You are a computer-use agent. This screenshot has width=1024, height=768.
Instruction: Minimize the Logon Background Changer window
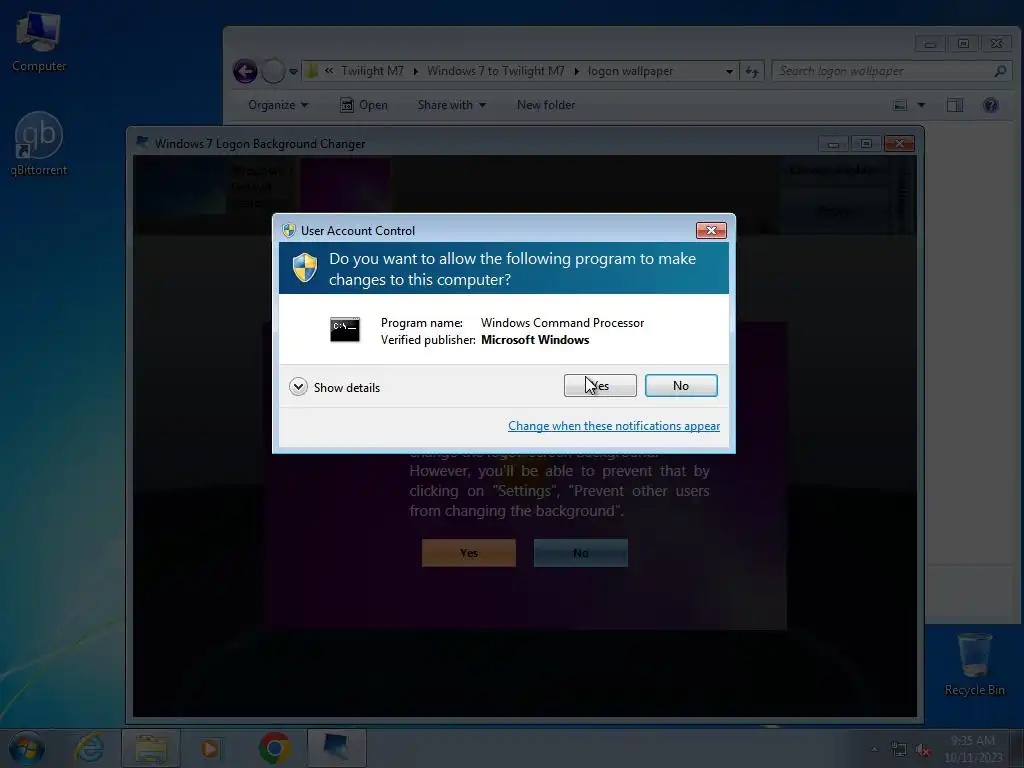tap(833, 144)
